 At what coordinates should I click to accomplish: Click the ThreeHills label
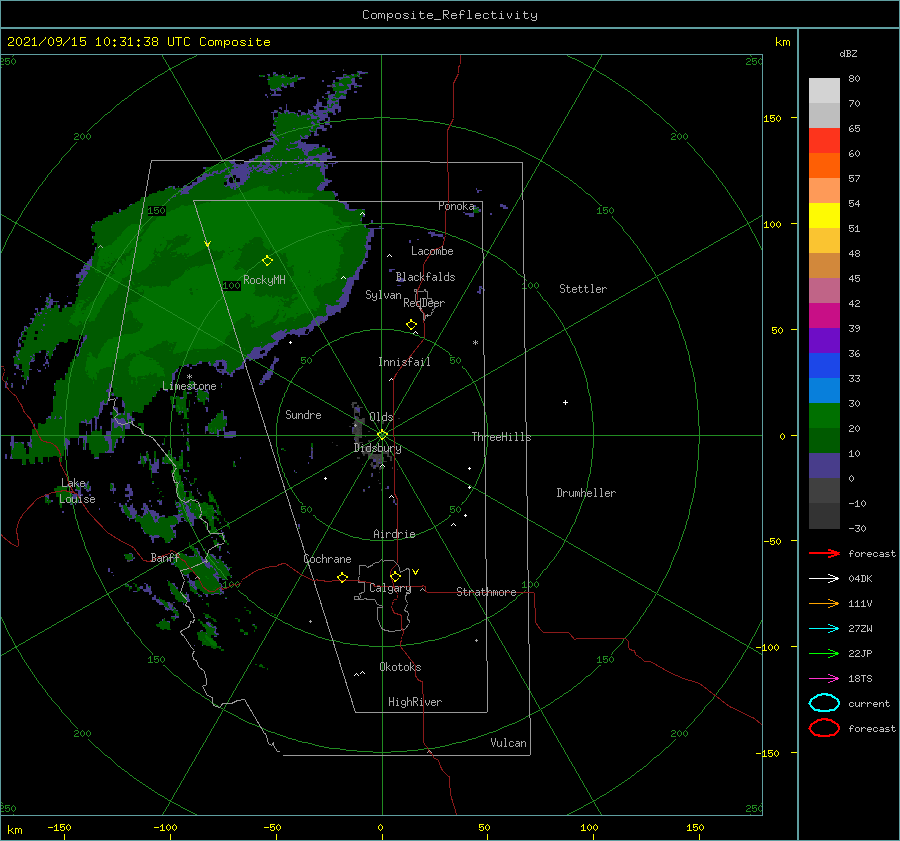pos(501,437)
